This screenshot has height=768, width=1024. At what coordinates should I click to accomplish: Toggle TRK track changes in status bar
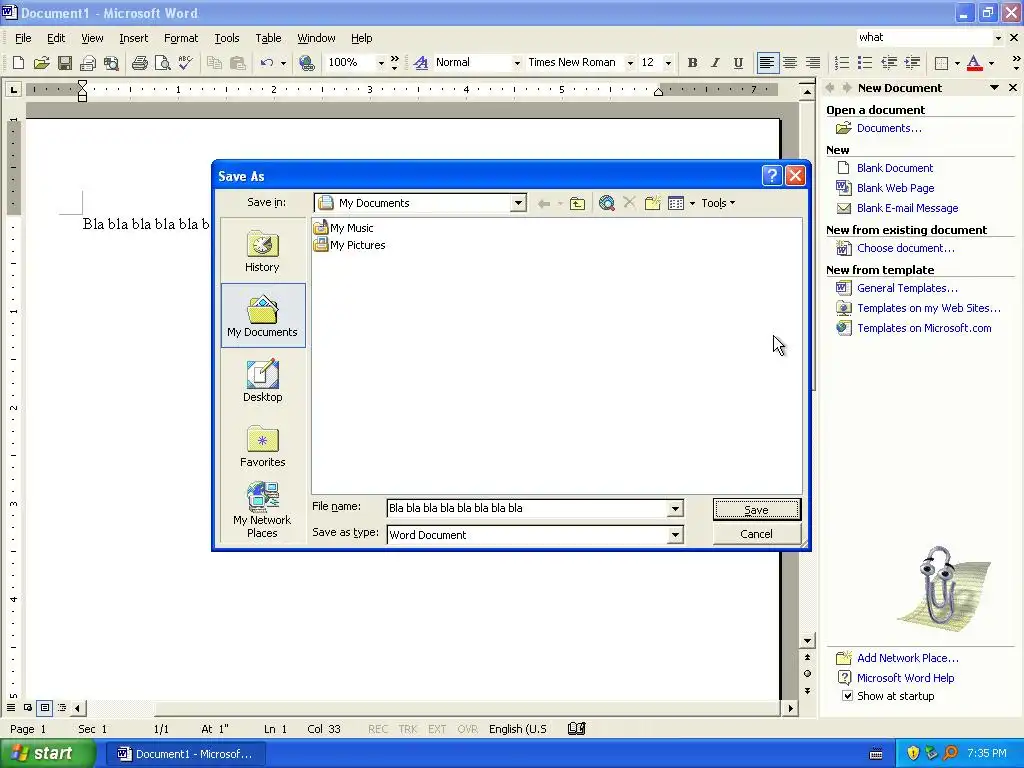(408, 729)
